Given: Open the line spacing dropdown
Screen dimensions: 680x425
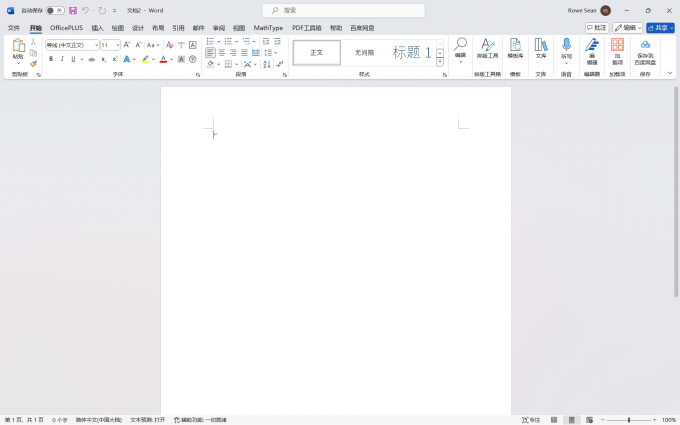Looking at the screenshot, I should (x=271, y=52).
